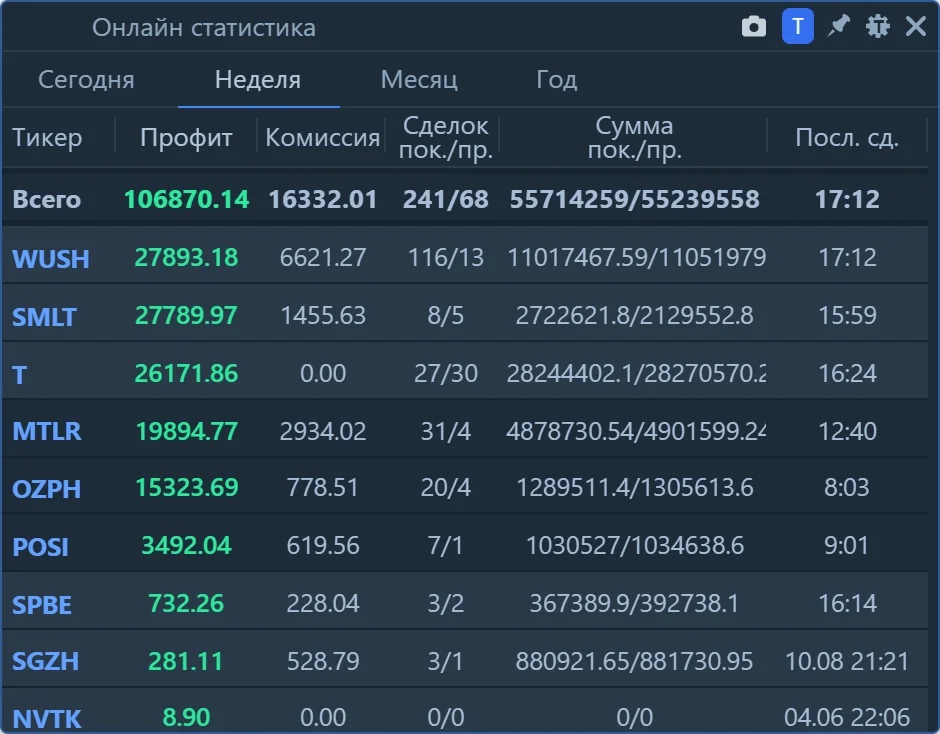Take a screenshot with the camera icon
The width and height of the screenshot is (940, 734).
point(754,26)
